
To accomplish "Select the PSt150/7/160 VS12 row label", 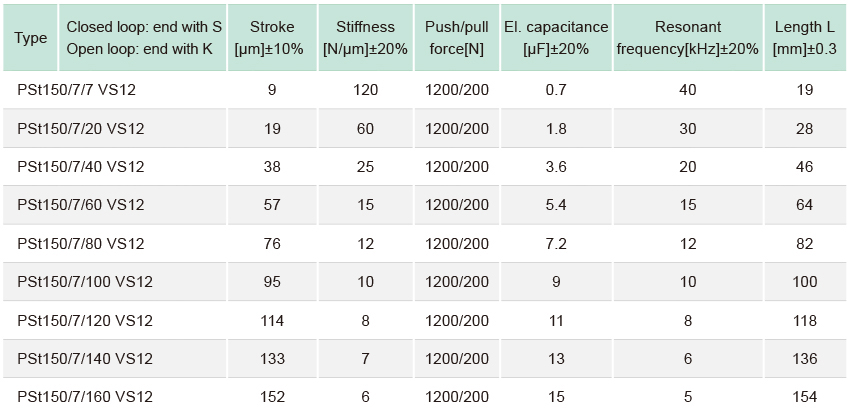I will (85, 397).
